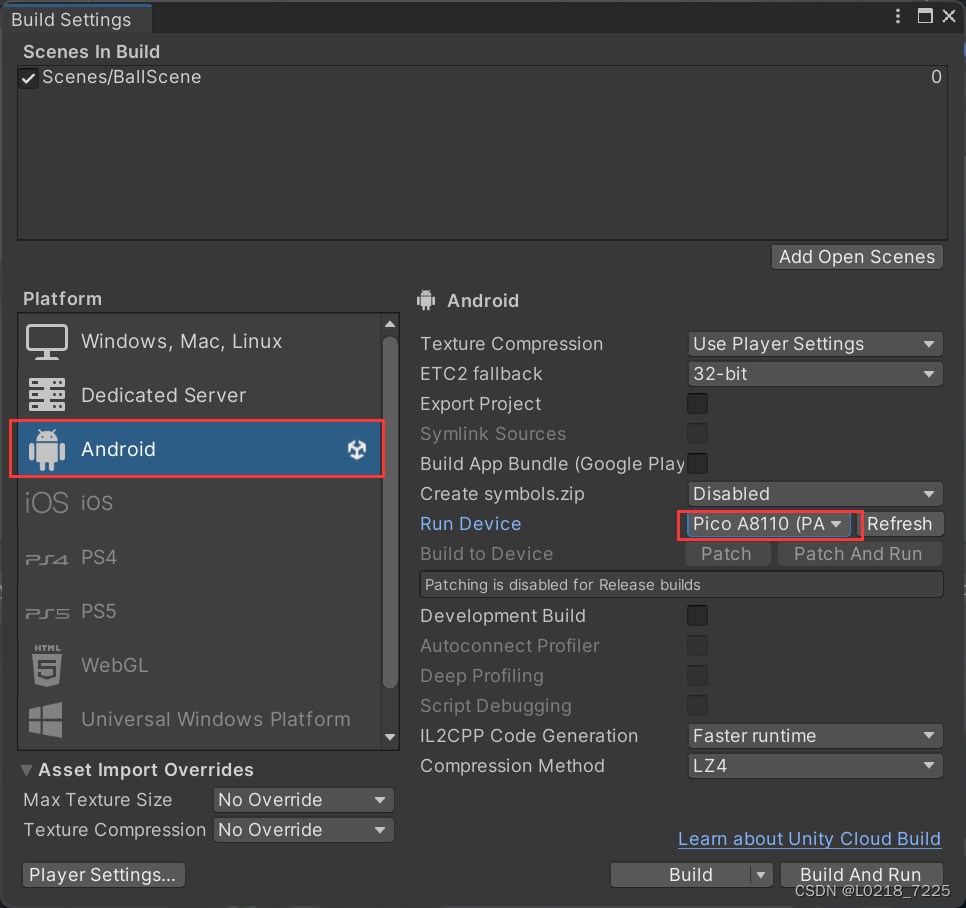The height and width of the screenshot is (908, 966).
Task: Open the Compression Method dropdown
Action: [x=815, y=766]
